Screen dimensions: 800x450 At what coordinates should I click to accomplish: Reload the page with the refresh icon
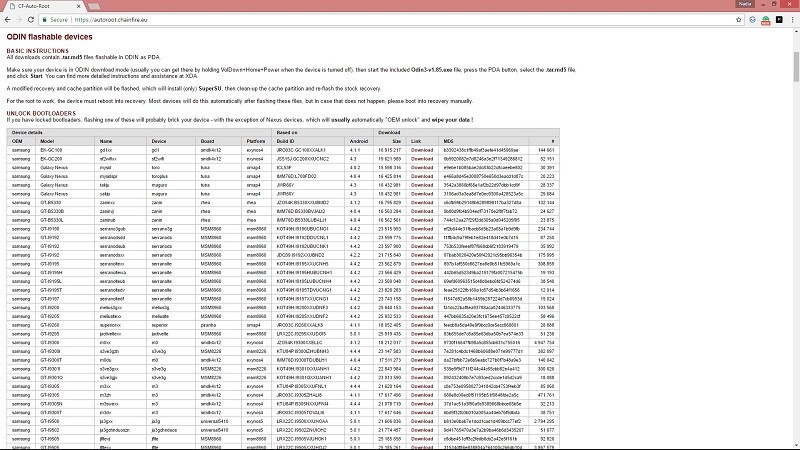point(31,20)
